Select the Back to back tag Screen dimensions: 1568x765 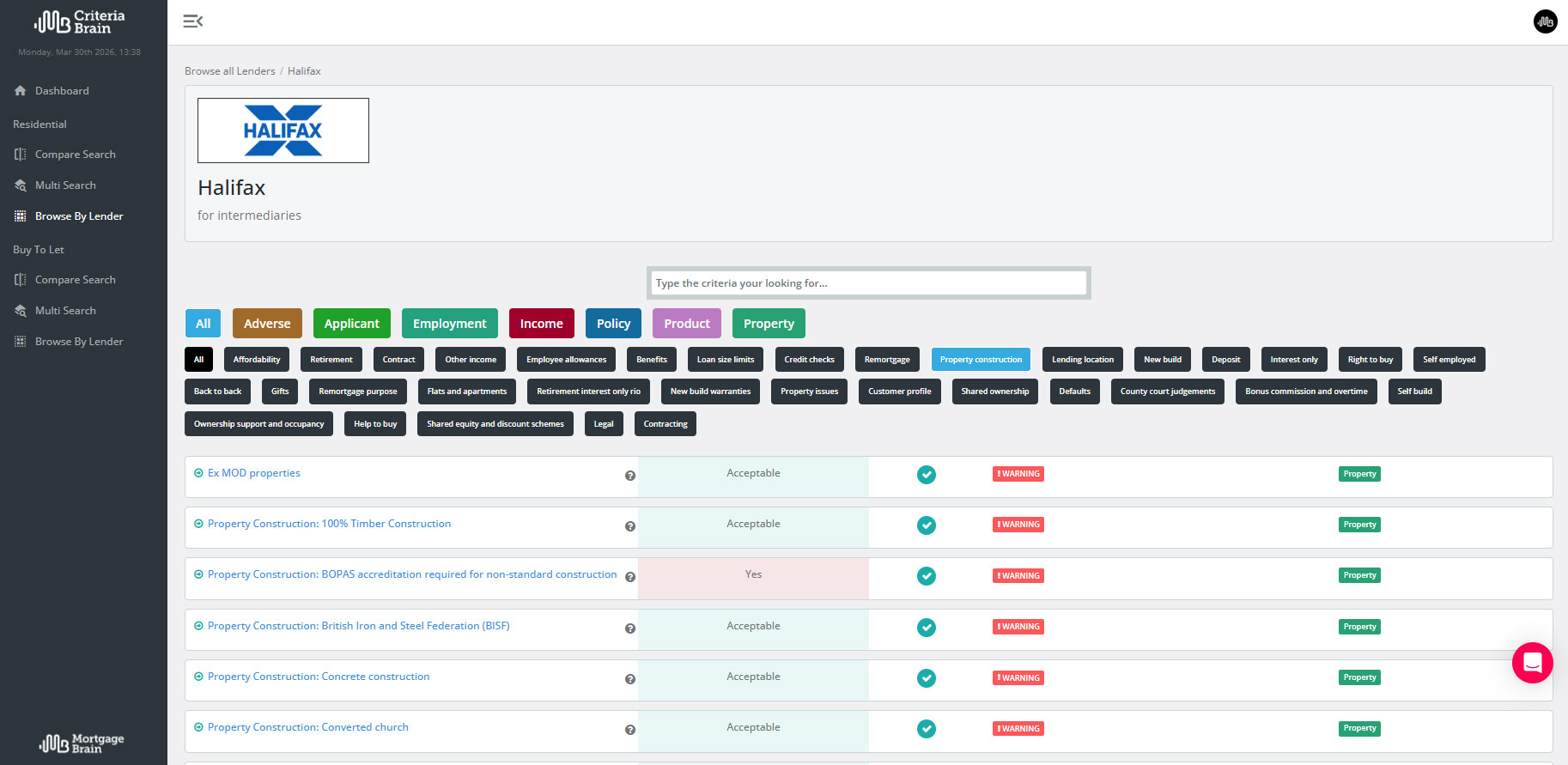point(217,392)
